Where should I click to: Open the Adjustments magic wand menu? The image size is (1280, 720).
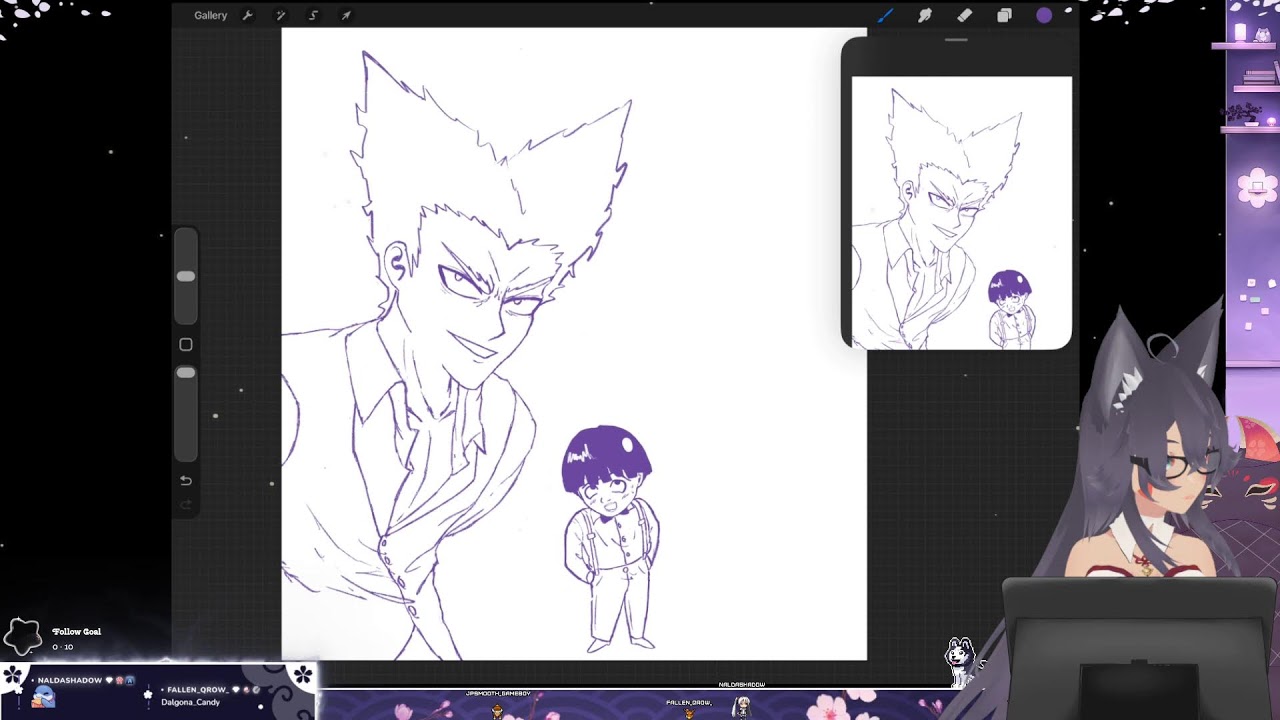tap(280, 15)
